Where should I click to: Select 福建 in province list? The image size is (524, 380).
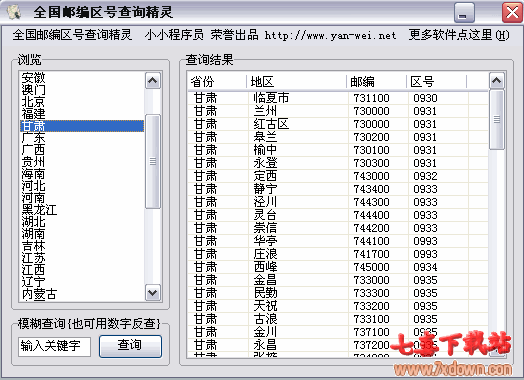point(82,114)
